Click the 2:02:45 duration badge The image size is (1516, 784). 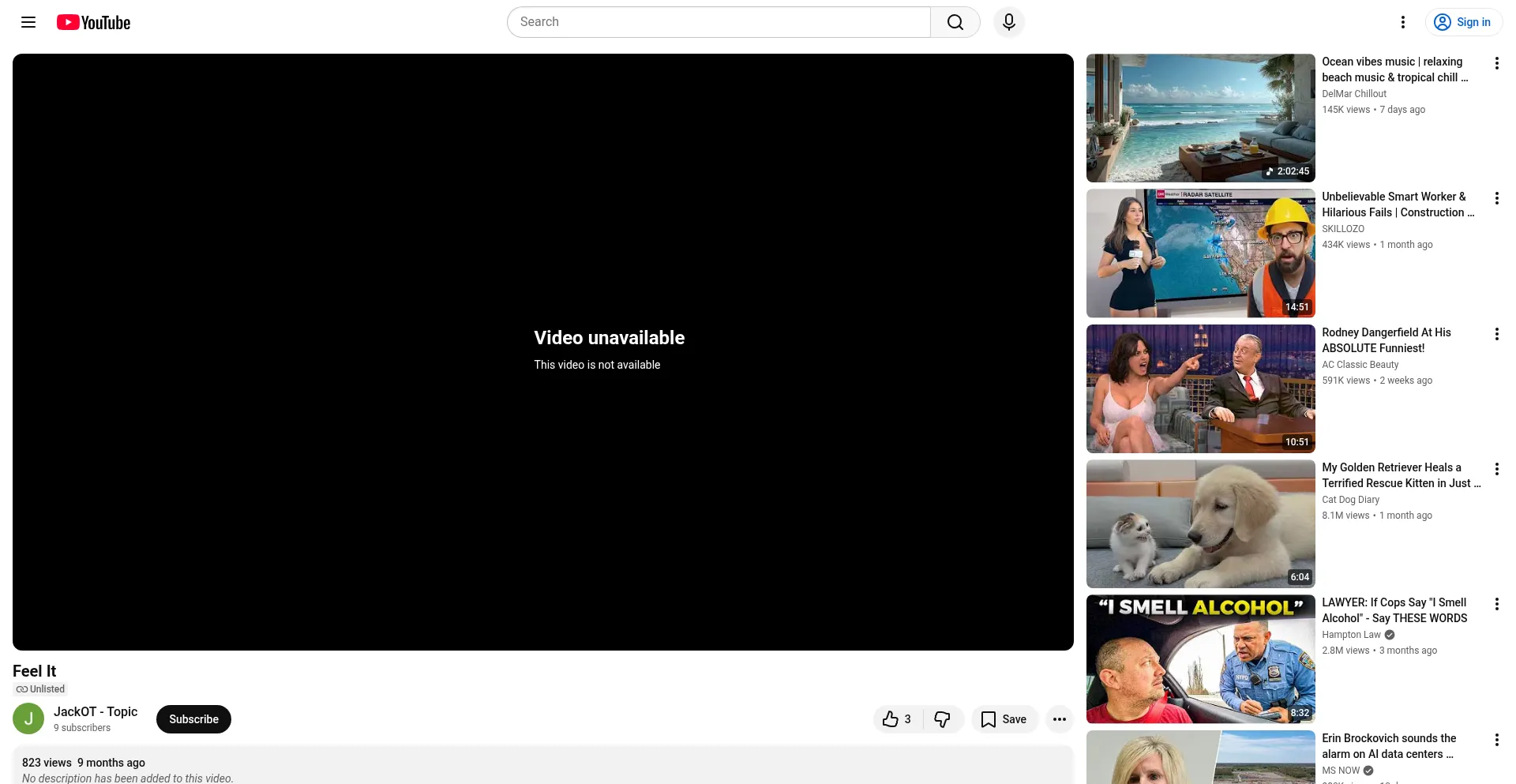pos(1288,171)
